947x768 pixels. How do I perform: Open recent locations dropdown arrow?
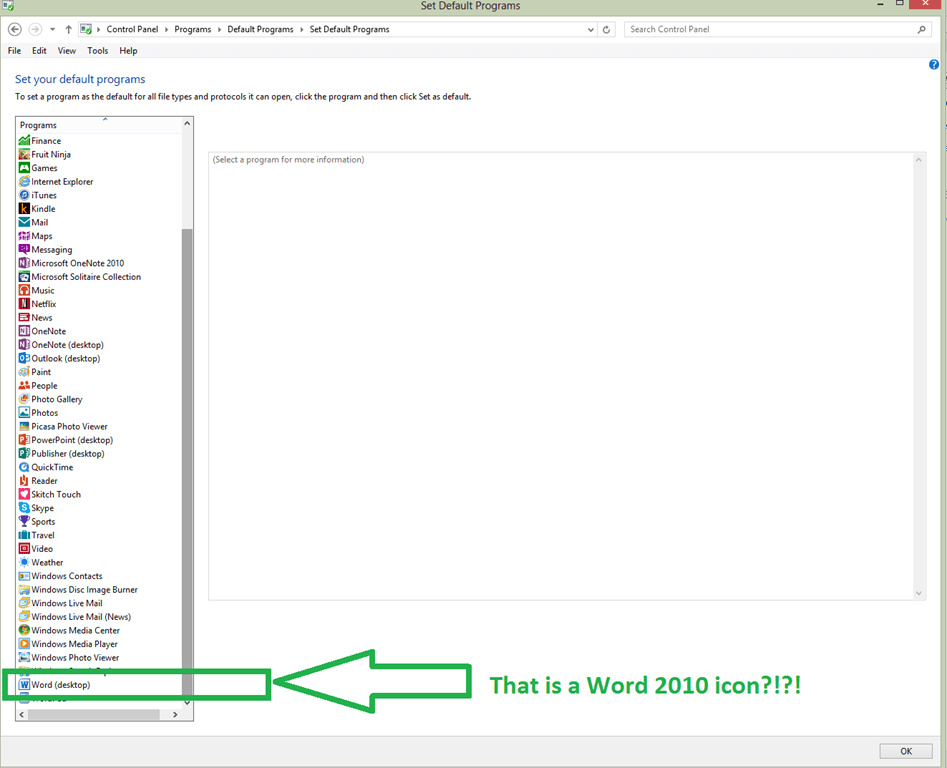[53, 29]
